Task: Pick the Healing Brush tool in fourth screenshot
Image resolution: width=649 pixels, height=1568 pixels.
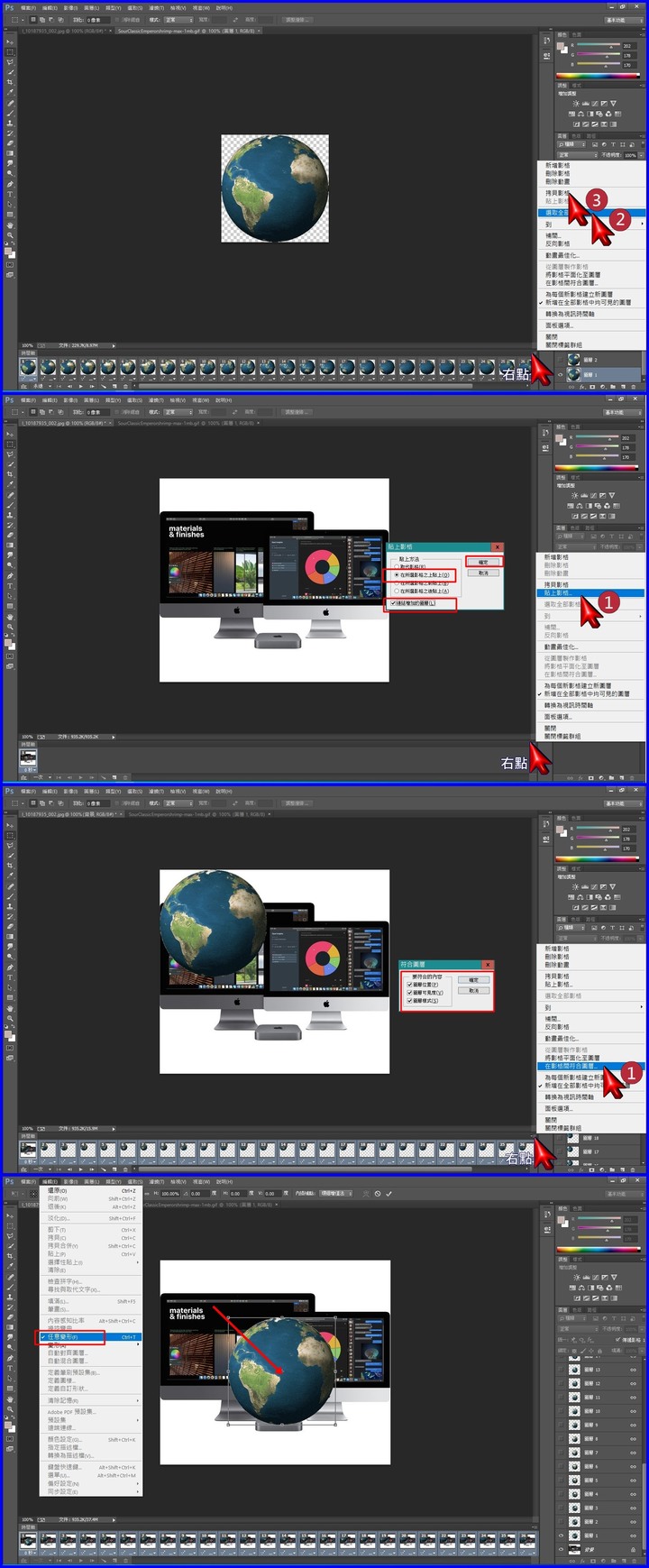Action: tap(10, 1277)
